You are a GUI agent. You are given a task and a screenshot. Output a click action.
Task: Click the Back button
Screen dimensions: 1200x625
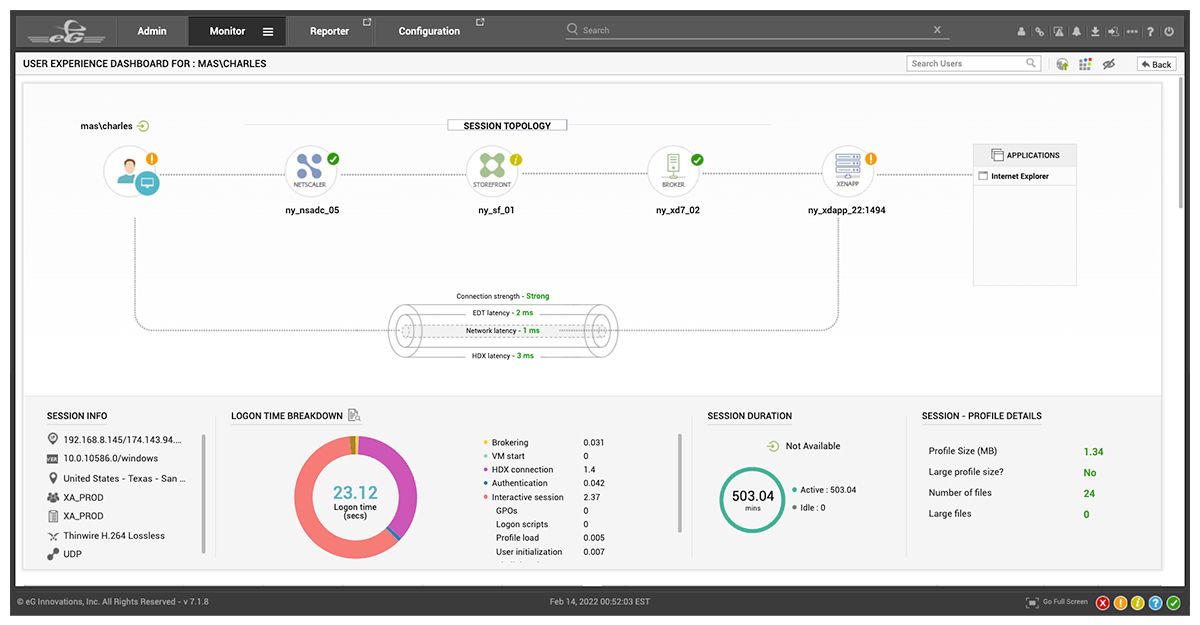click(1156, 64)
